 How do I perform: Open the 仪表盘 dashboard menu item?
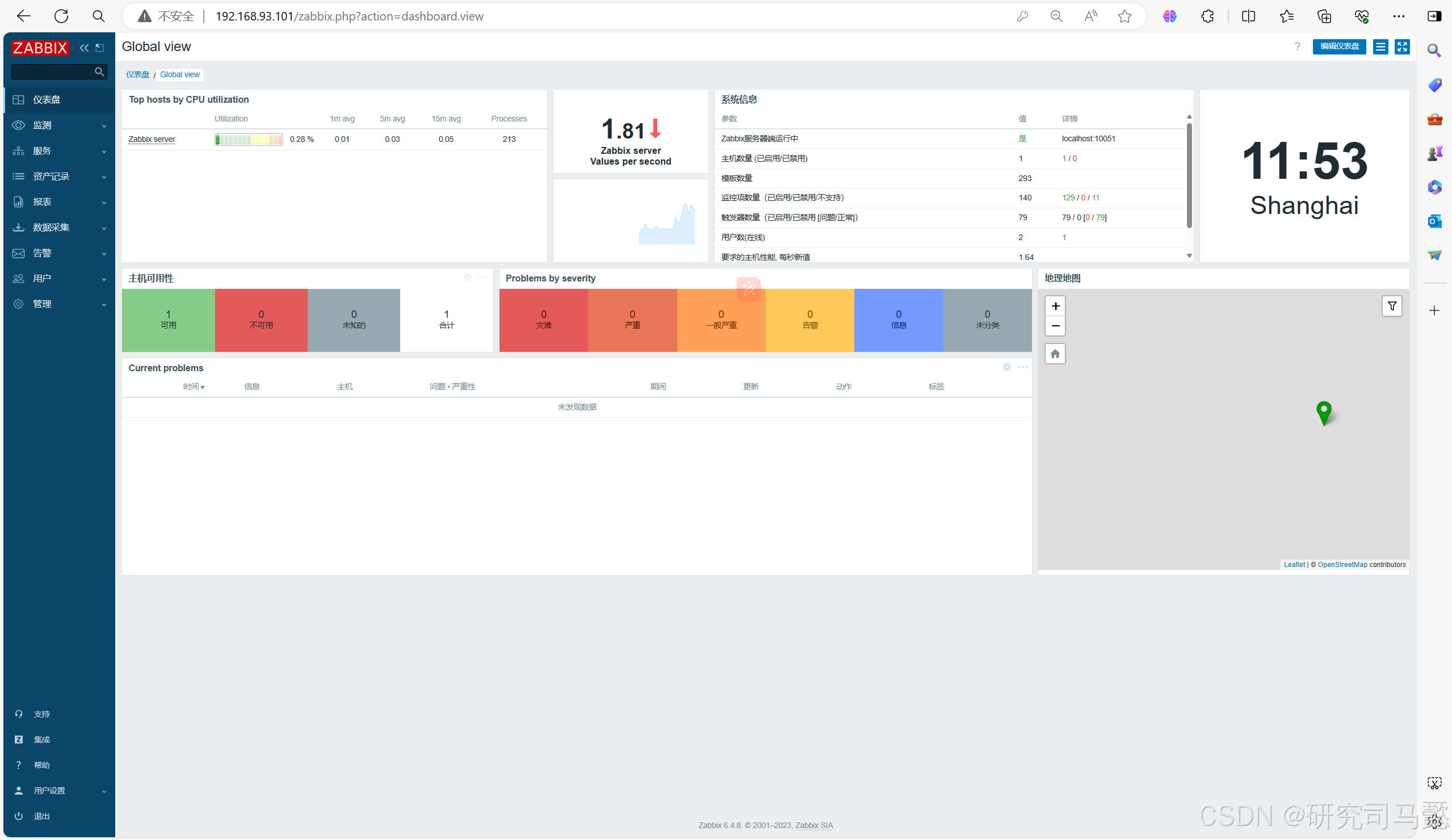tap(60, 100)
